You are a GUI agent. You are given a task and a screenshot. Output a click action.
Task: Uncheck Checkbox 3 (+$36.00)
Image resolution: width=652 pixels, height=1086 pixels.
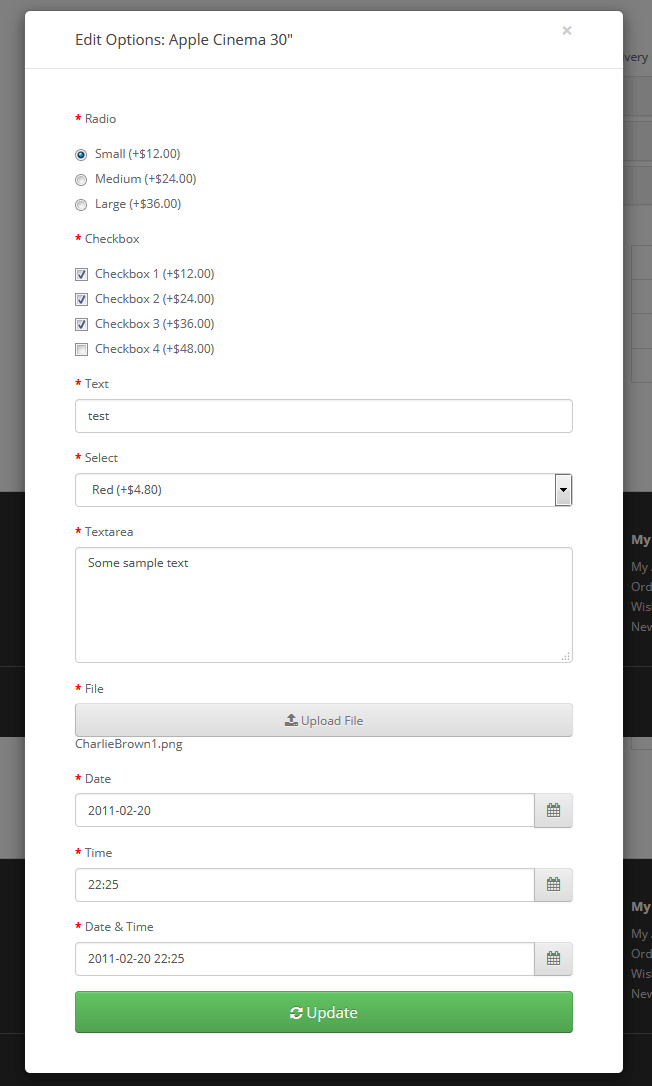tap(81, 324)
